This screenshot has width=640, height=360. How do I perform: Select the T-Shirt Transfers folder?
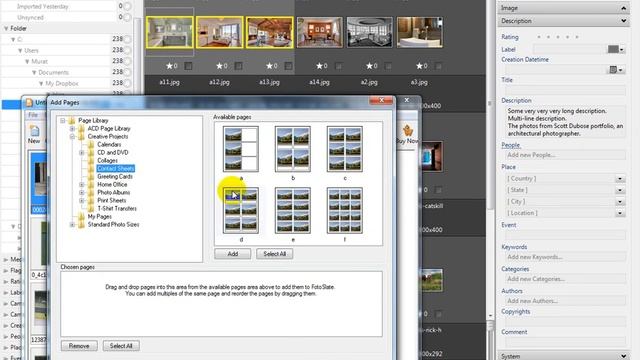click(x=117, y=209)
